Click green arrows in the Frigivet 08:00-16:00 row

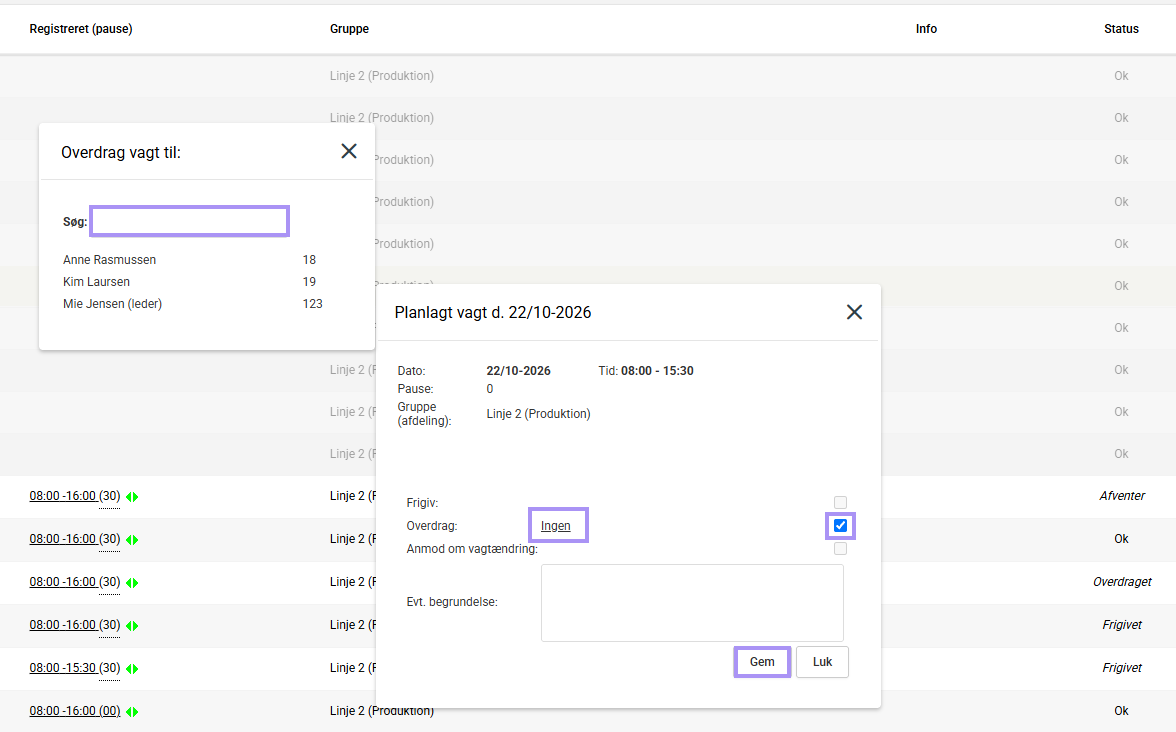coord(133,626)
